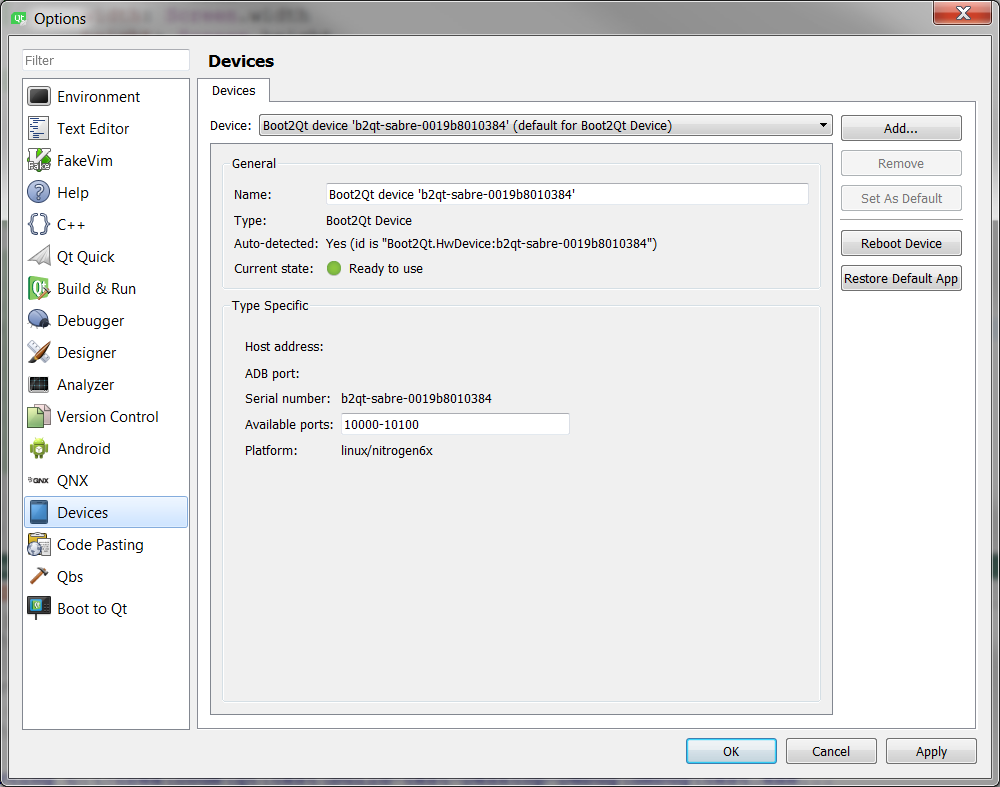This screenshot has width=1000, height=787.
Task: Close the Options dialog window
Action: (962, 13)
